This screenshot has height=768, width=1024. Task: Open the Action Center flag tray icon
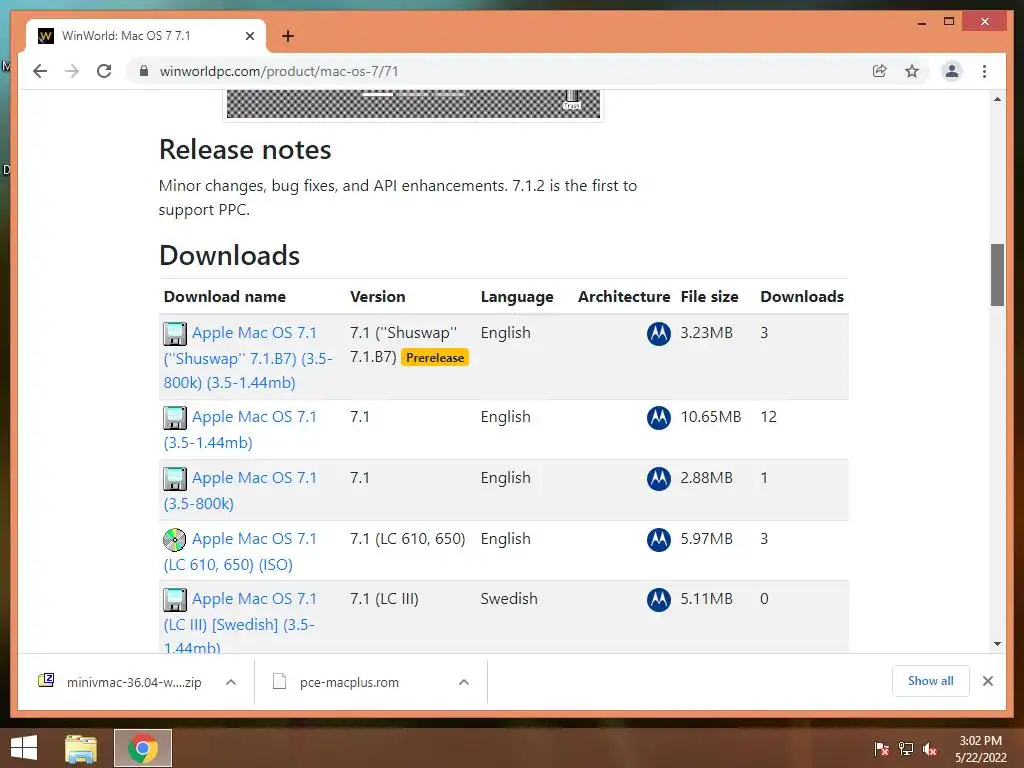click(881, 749)
